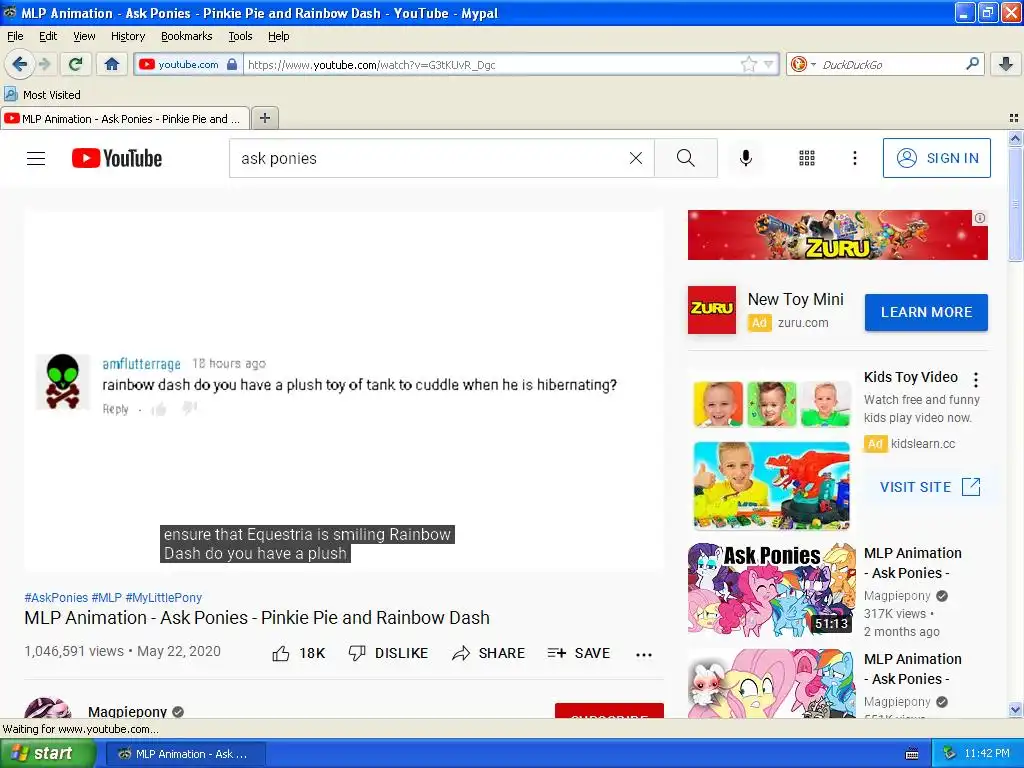Click the SIGN IN button
1024x768 pixels.
click(936, 158)
